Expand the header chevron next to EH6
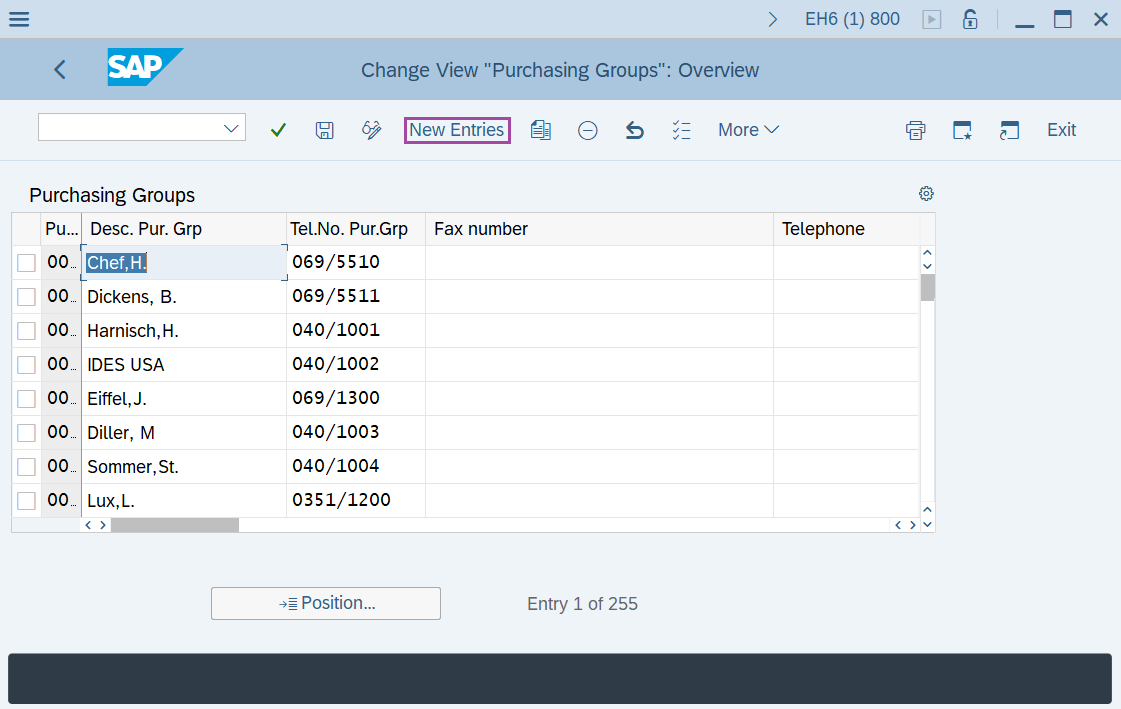1121x709 pixels. coord(772,18)
